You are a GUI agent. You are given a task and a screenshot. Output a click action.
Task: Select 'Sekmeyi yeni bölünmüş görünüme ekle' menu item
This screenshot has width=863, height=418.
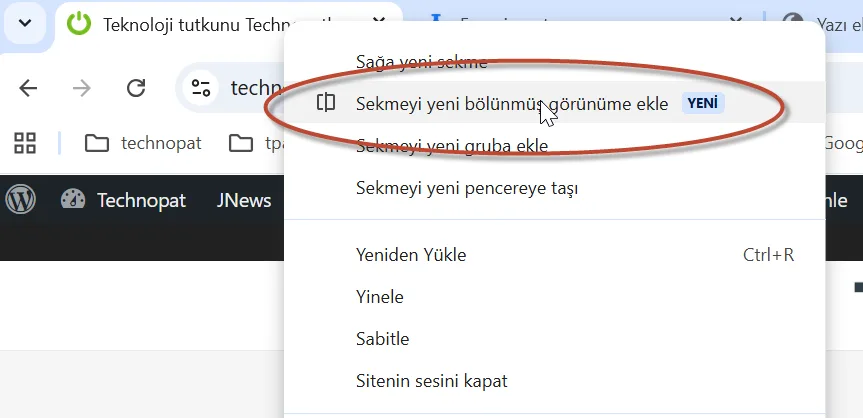[511, 103]
